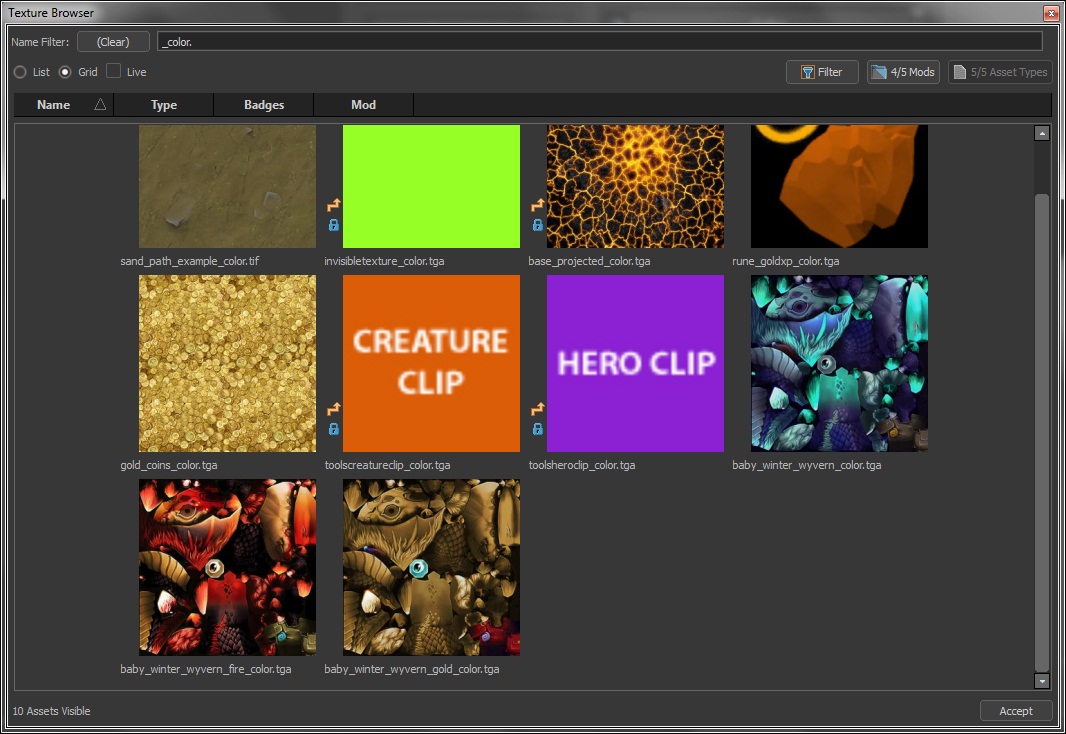The image size is (1066, 734).
Task: Sort by the Name column header
Action: (x=54, y=105)
